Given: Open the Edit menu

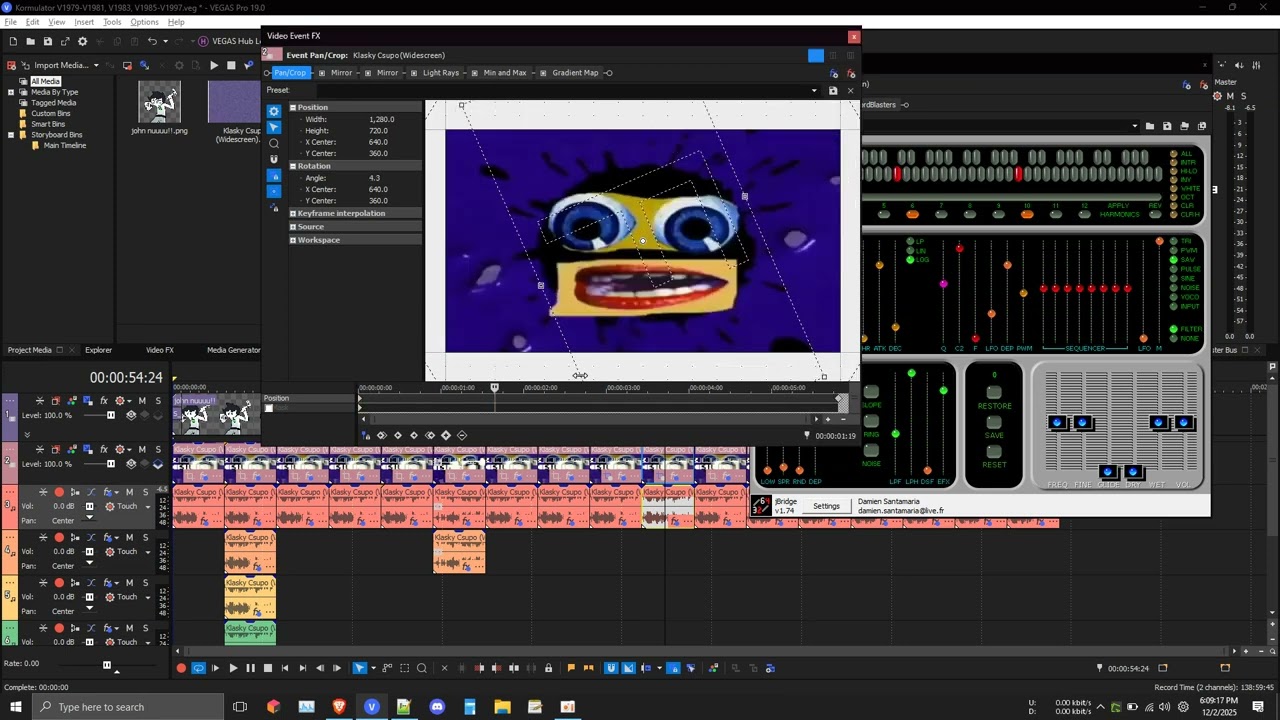Looking at the screenshot, I should [33, 22].
